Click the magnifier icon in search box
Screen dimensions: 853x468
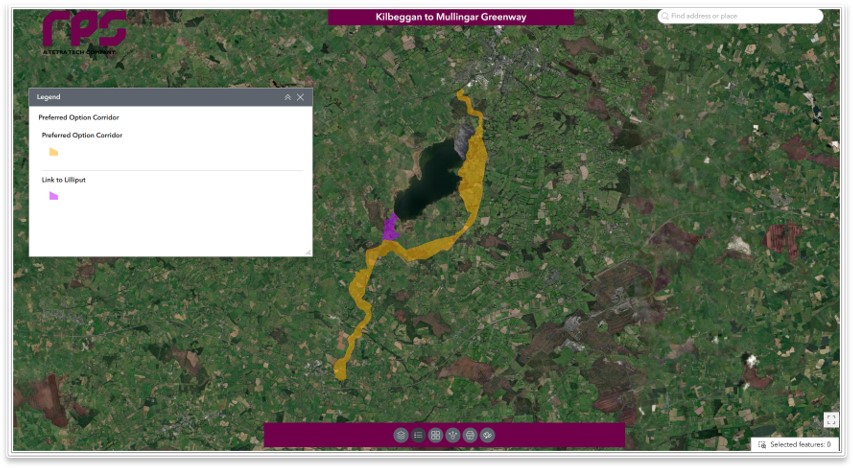[666, 17]
